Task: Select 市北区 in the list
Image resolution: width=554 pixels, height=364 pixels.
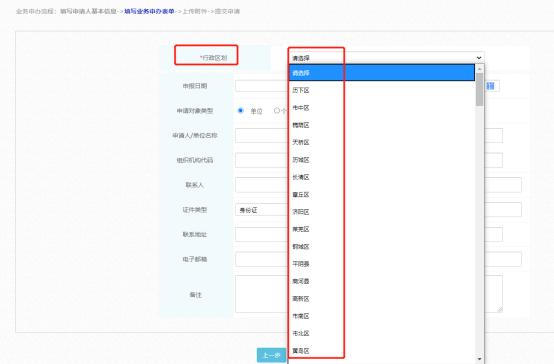Action: [382, 333]
